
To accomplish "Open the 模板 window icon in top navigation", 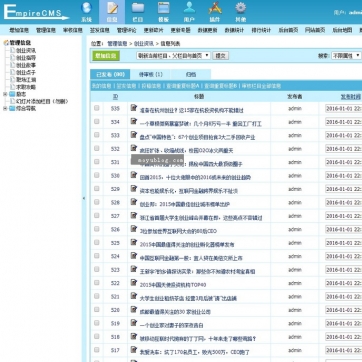I will point(163,8).
